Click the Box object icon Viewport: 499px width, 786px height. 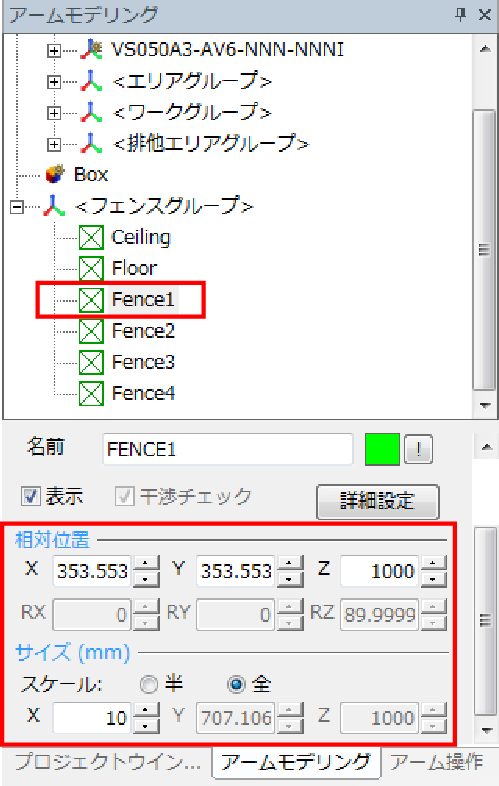(x=56, y=174)
